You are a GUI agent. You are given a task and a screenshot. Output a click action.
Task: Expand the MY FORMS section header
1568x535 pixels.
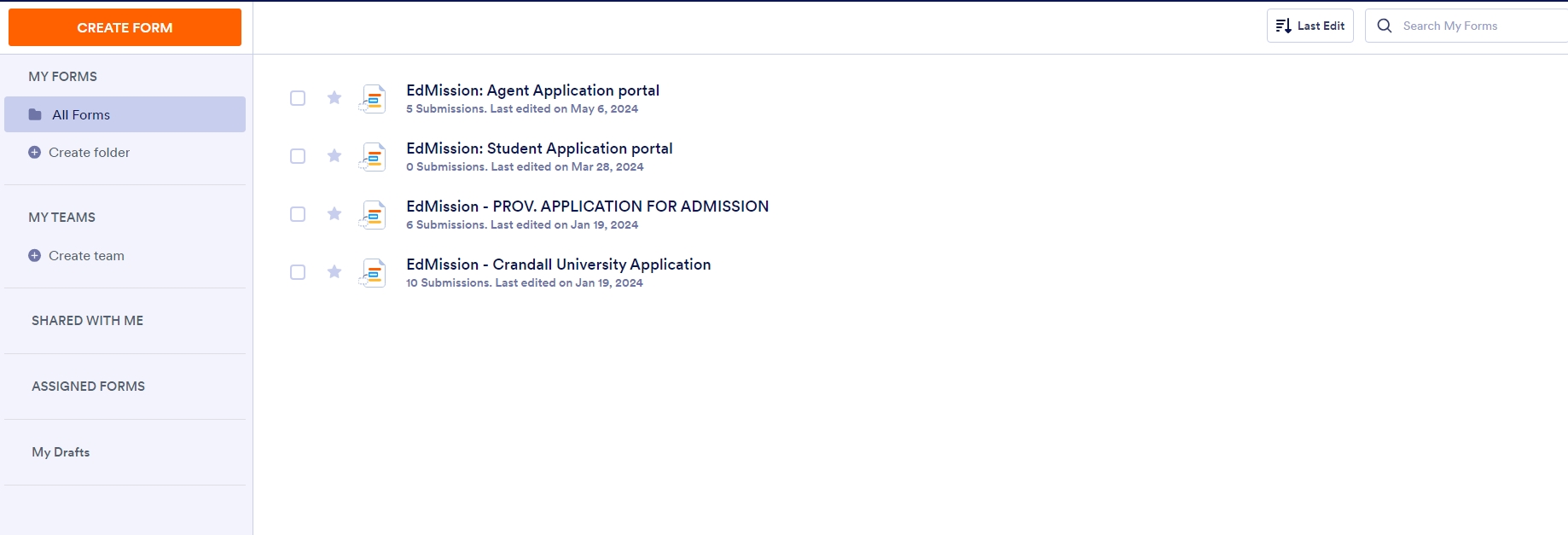[62, 77]
